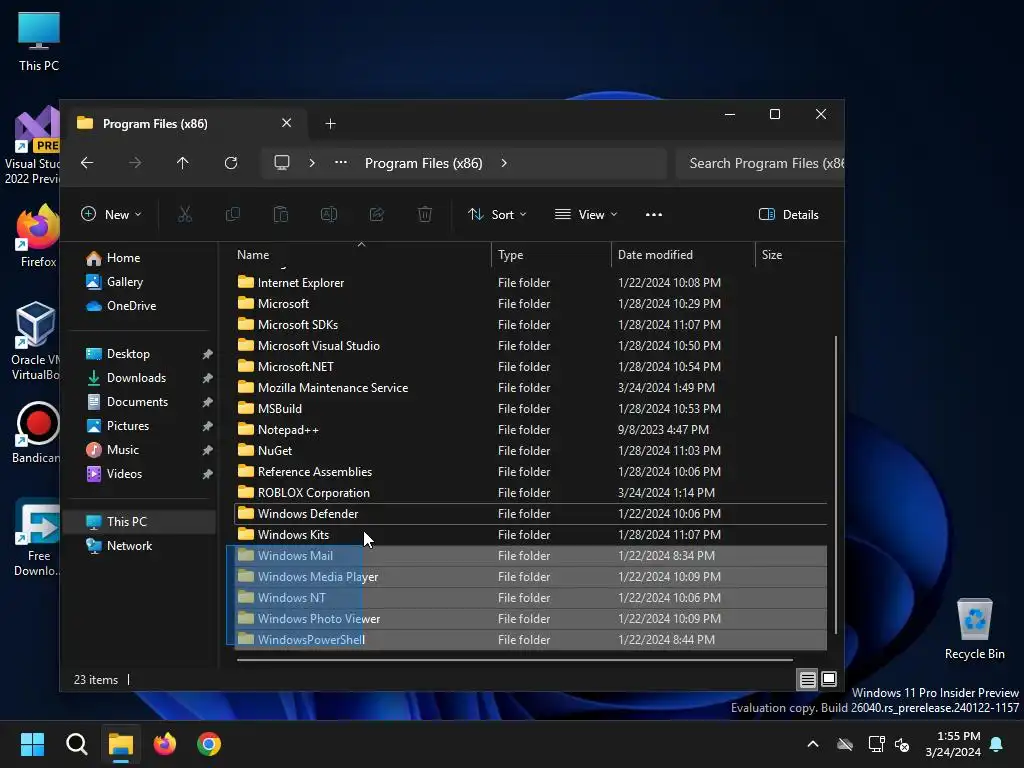Open the New dropdown menu
The width and height of the screenshot is (1024, 768).
pyautogui.click(x=111, y=214)
